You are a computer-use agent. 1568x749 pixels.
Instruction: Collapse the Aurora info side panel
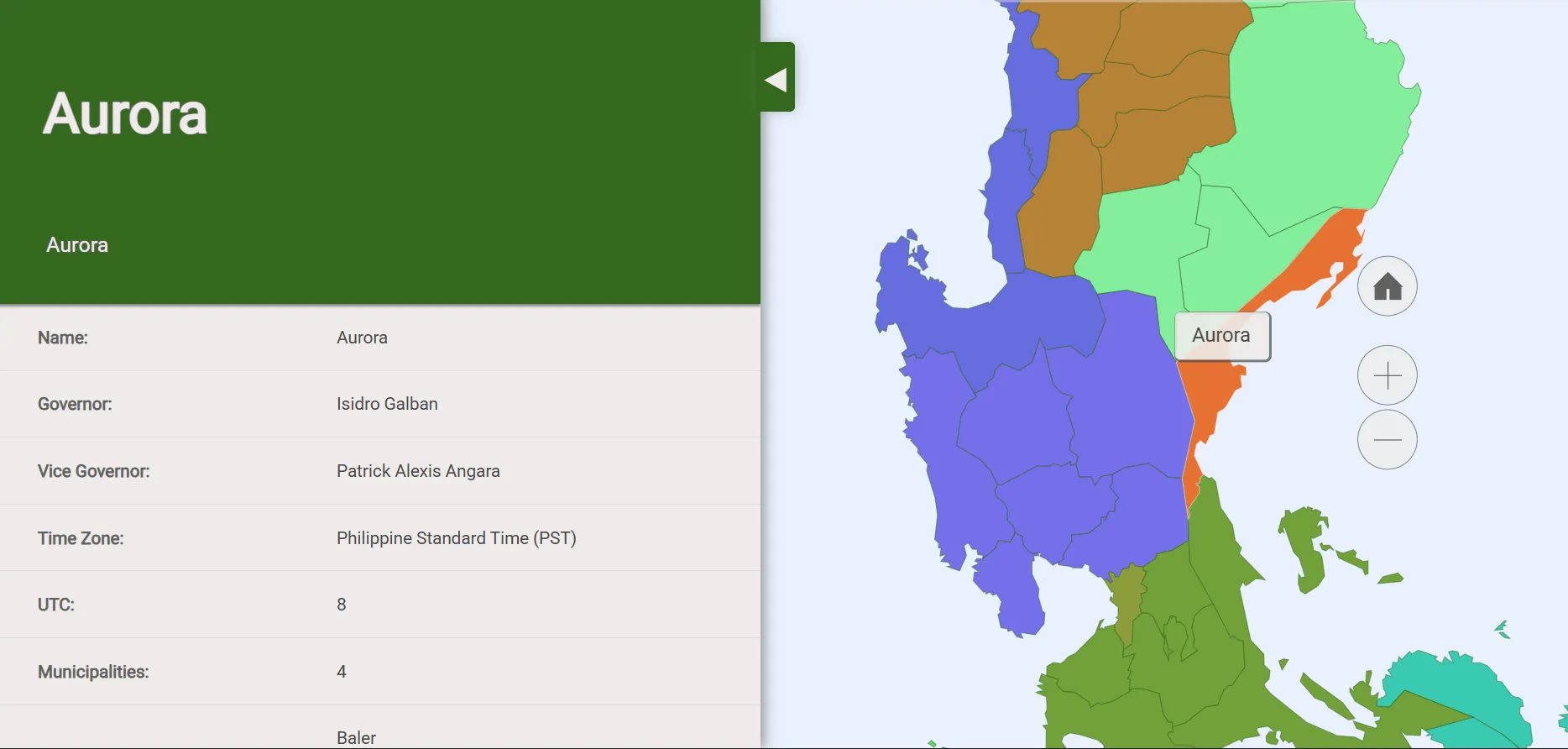coord(776,79)
